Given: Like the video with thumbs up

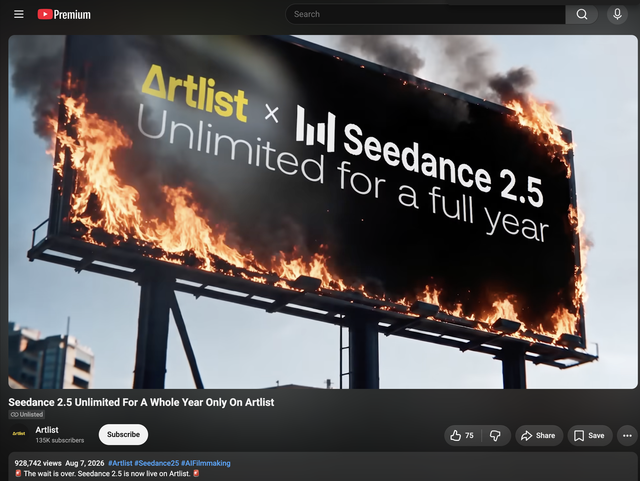Looking at the screenshot, I should click(x=462, y=436).
